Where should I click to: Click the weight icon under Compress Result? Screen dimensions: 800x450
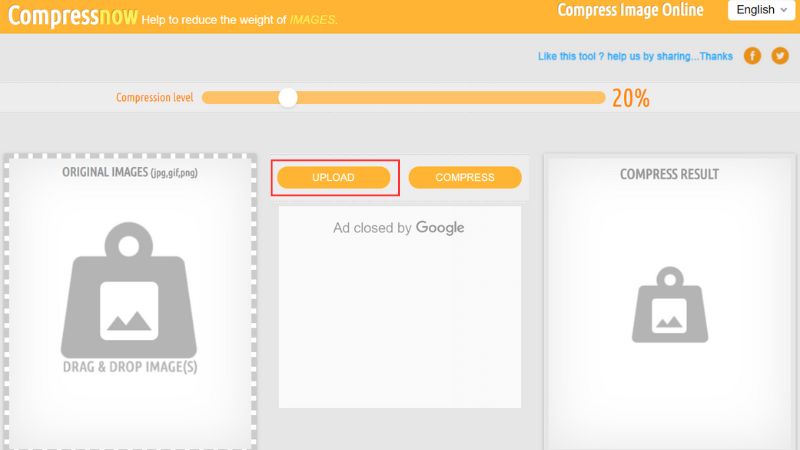670,305
